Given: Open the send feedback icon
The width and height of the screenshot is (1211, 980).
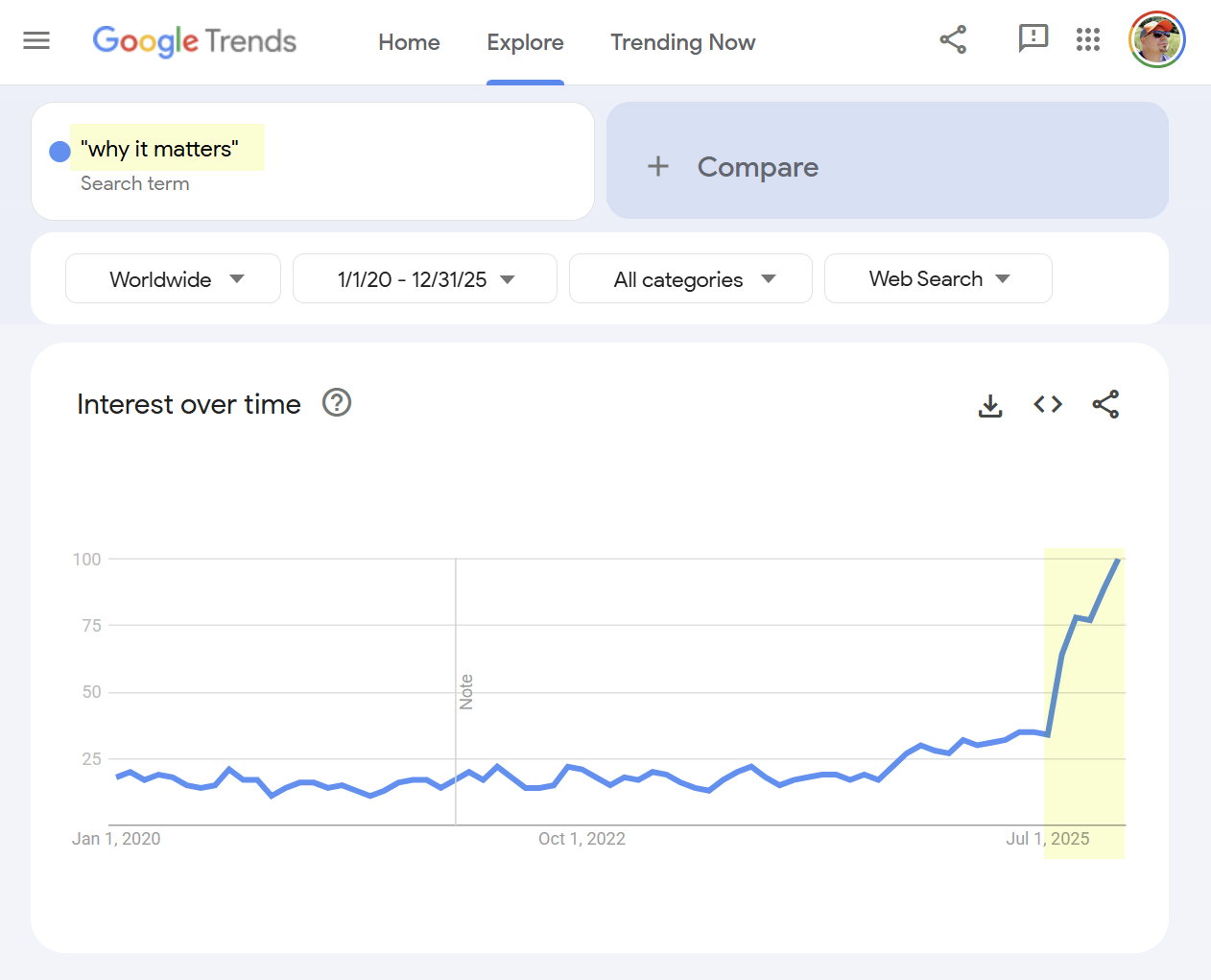Looking at the screenshot, I should pyautogui.click(x=1033, y=38).
